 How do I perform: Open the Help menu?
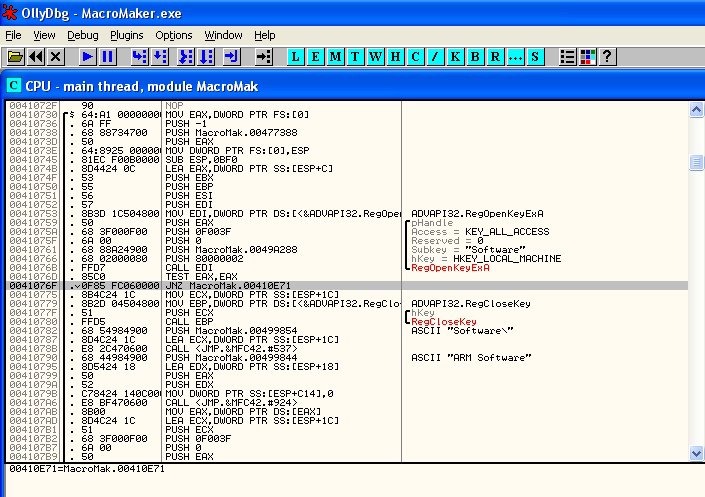264,35
